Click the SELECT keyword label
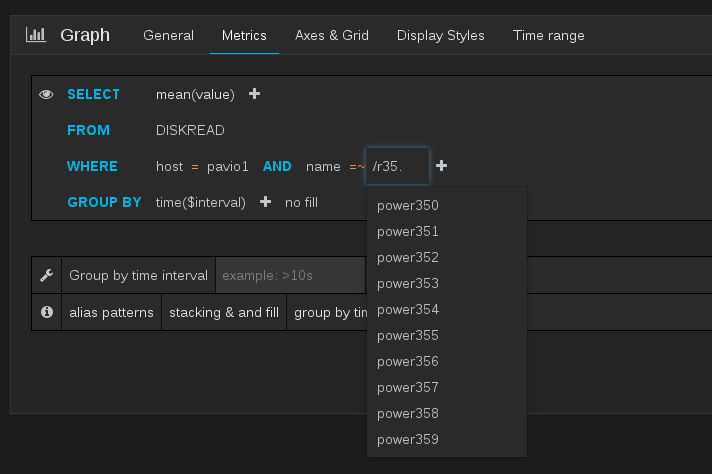 point(94,94)
